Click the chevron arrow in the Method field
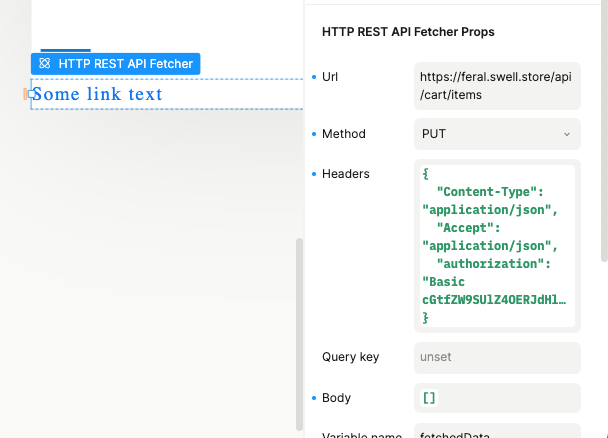 click(567, 134)
